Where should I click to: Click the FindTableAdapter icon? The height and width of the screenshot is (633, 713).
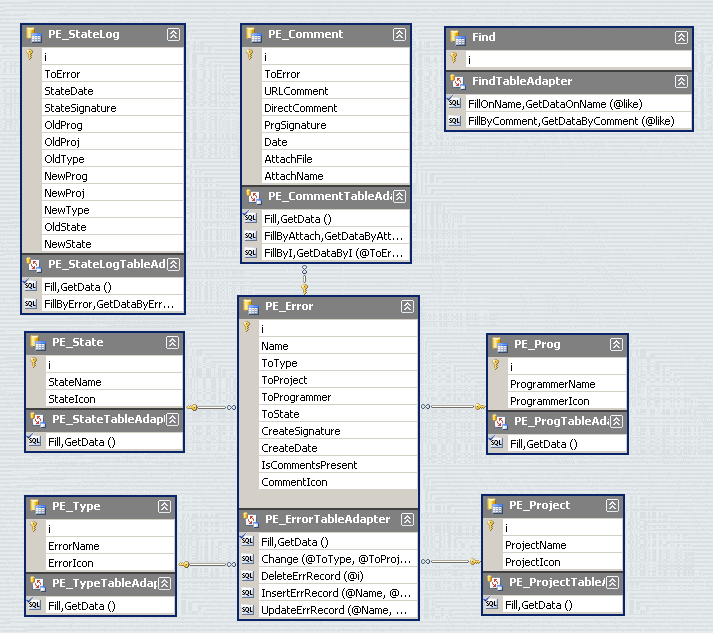point(458,82)
